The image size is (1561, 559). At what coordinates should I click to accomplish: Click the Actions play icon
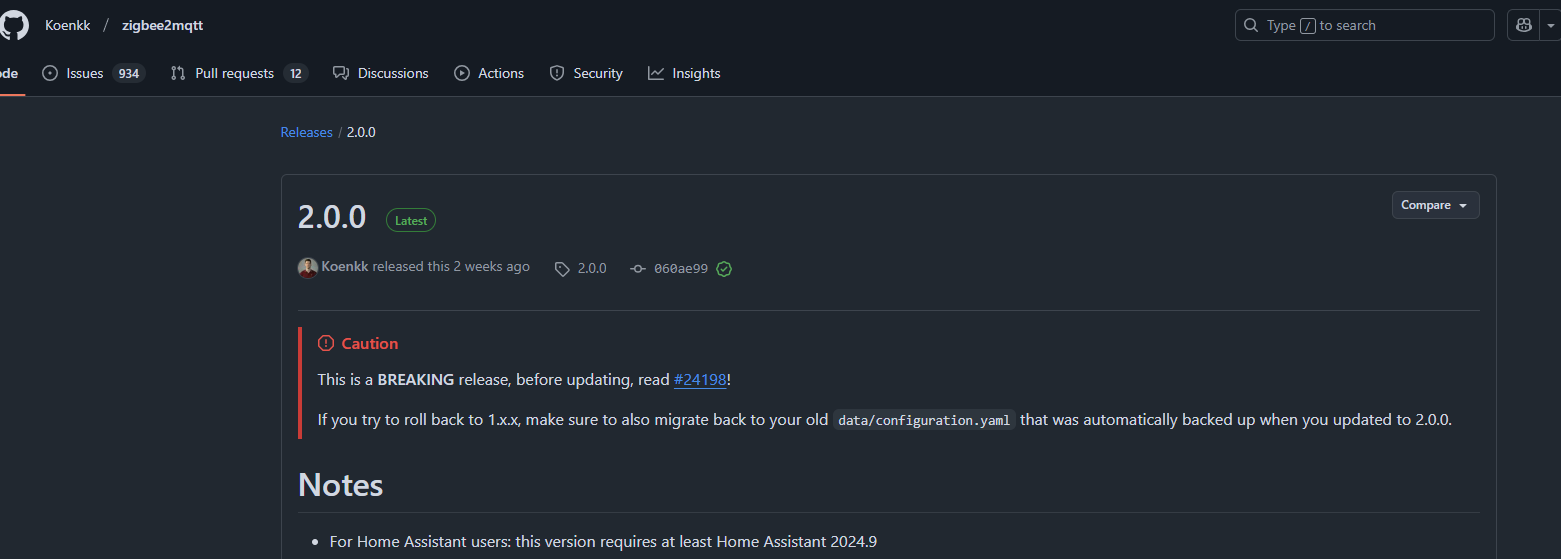462,73
